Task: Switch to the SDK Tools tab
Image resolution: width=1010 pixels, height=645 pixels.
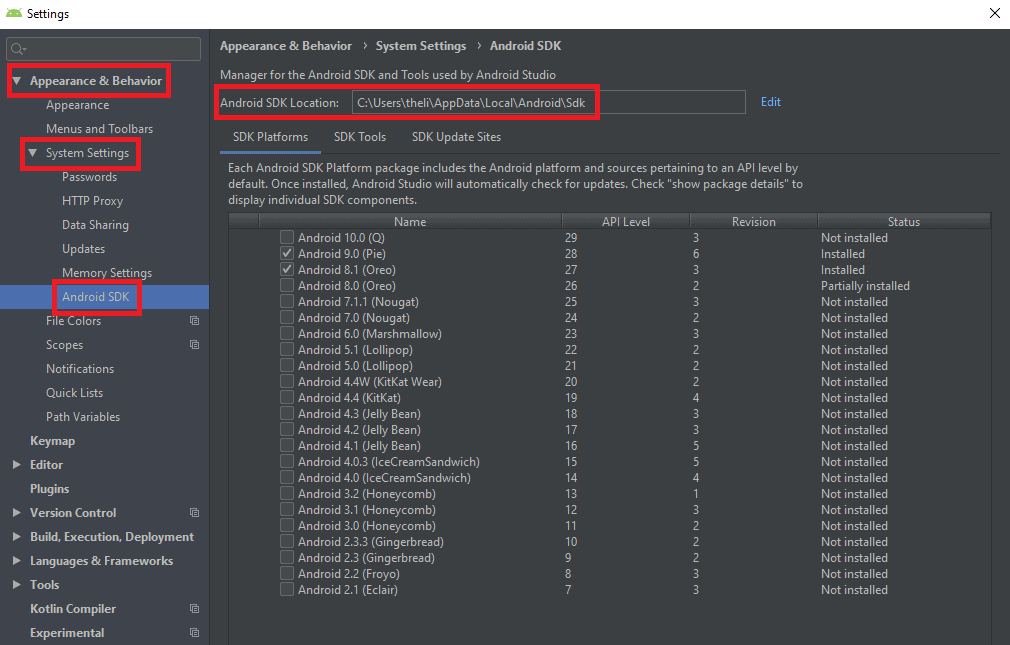Action: coord(359,137)
